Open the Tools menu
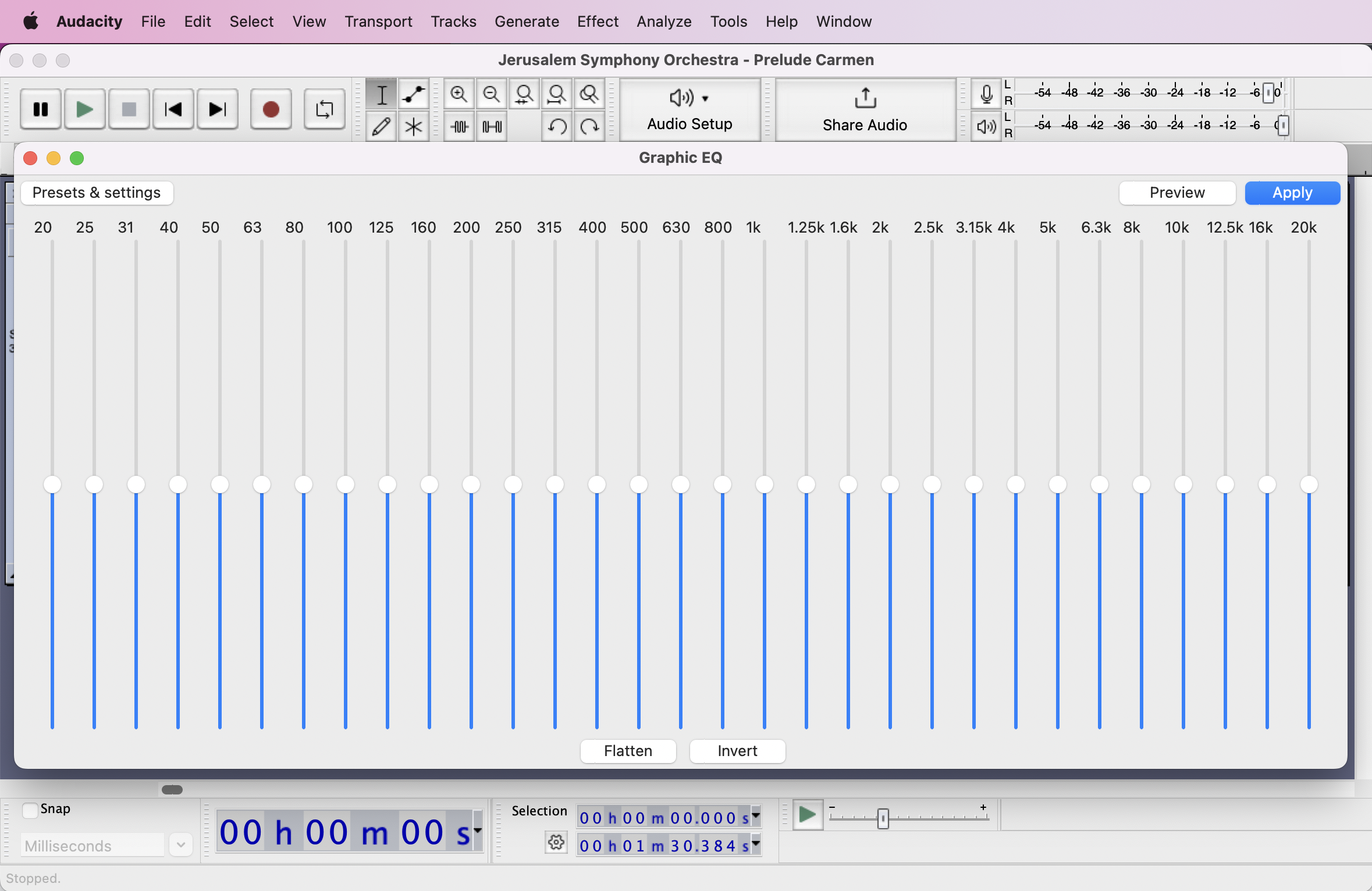Image resolution: width=1372 pixels, height=891 pixels. [x=728, y=22]
